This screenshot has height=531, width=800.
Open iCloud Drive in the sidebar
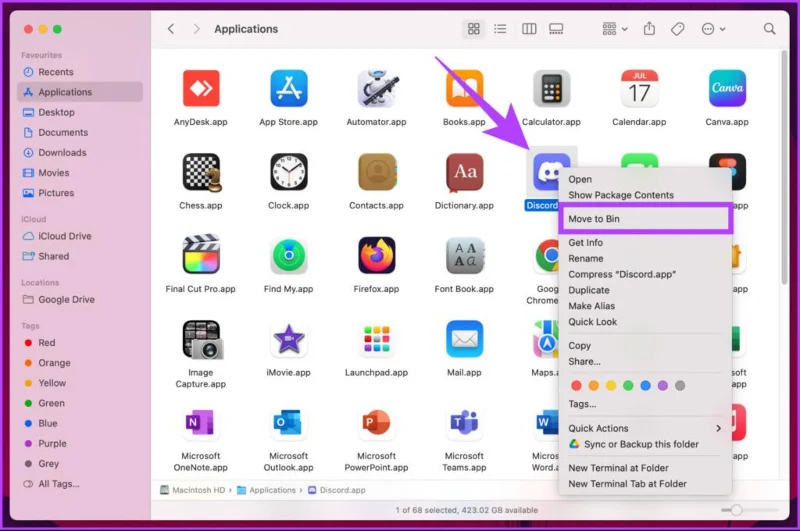(80, 236)
